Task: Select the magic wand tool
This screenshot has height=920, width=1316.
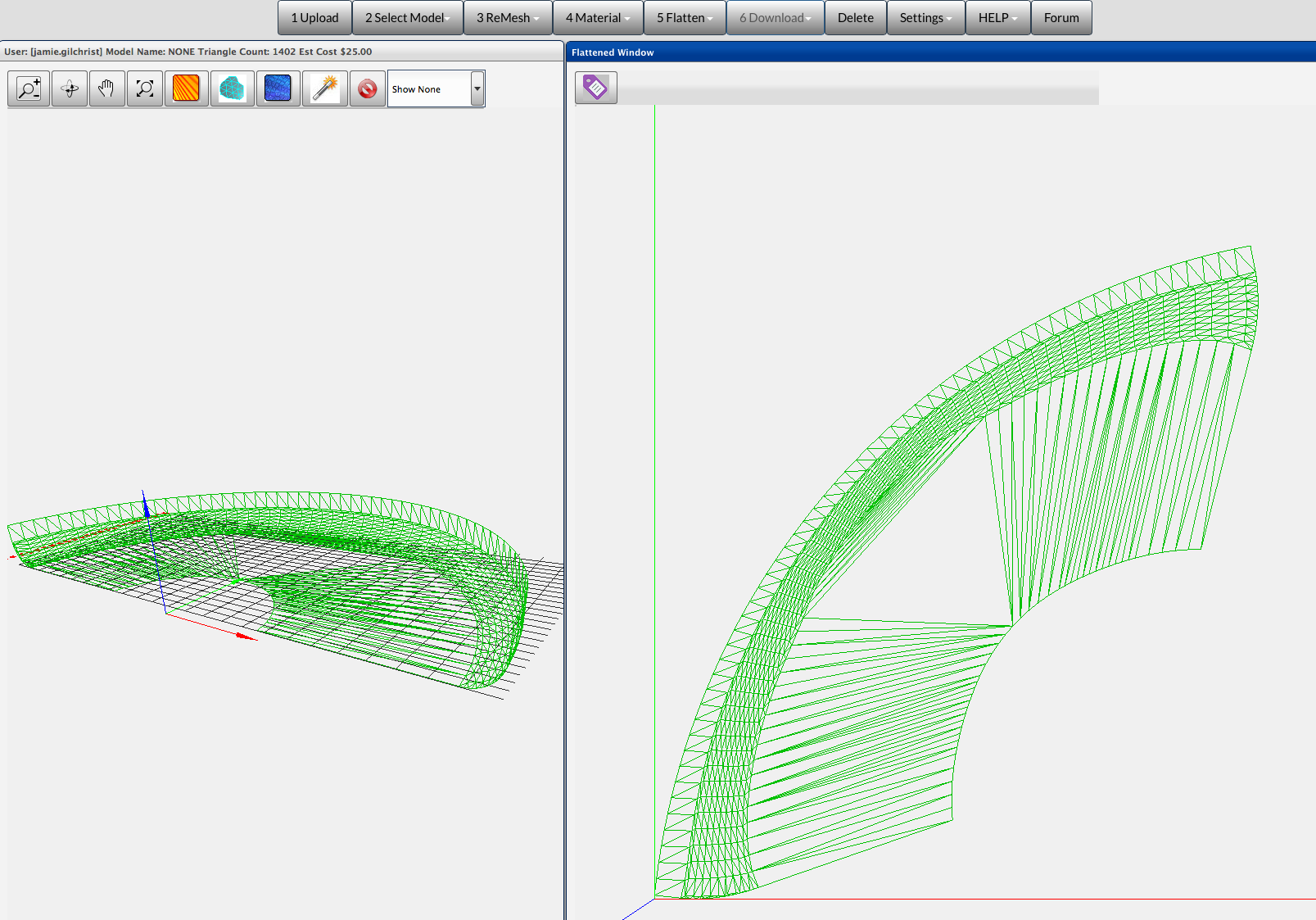Action: [x=325, y=88]
